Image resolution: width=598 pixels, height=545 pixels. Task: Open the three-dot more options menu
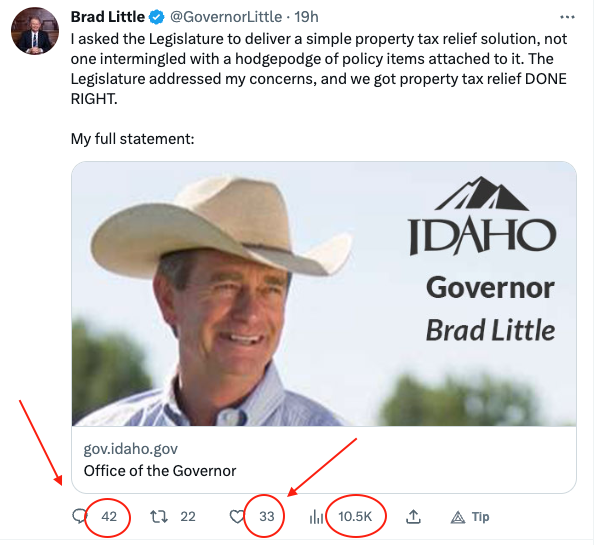tap(567, 17)
